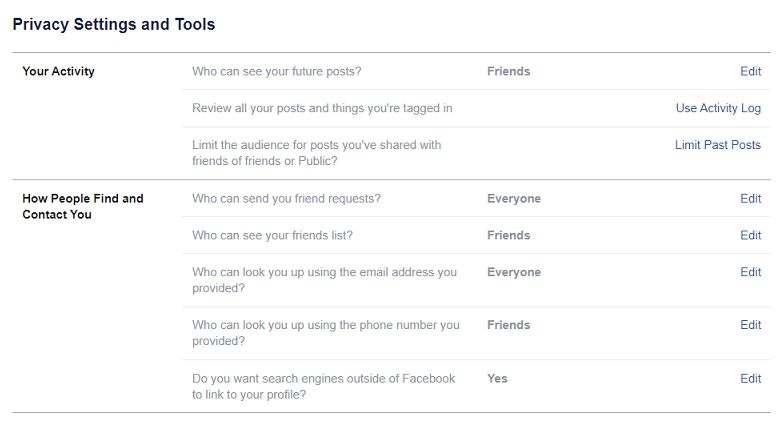
Task: Edit the phone number lookup setting
Action: [x=750, y=325]
